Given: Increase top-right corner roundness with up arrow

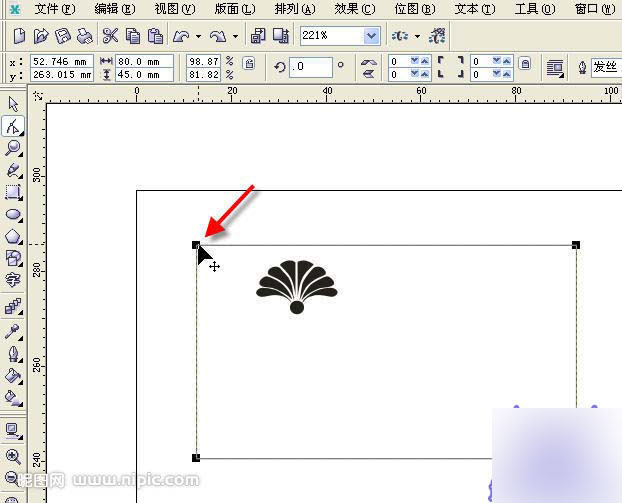Looking at the screenshot, I should [507, 61].
